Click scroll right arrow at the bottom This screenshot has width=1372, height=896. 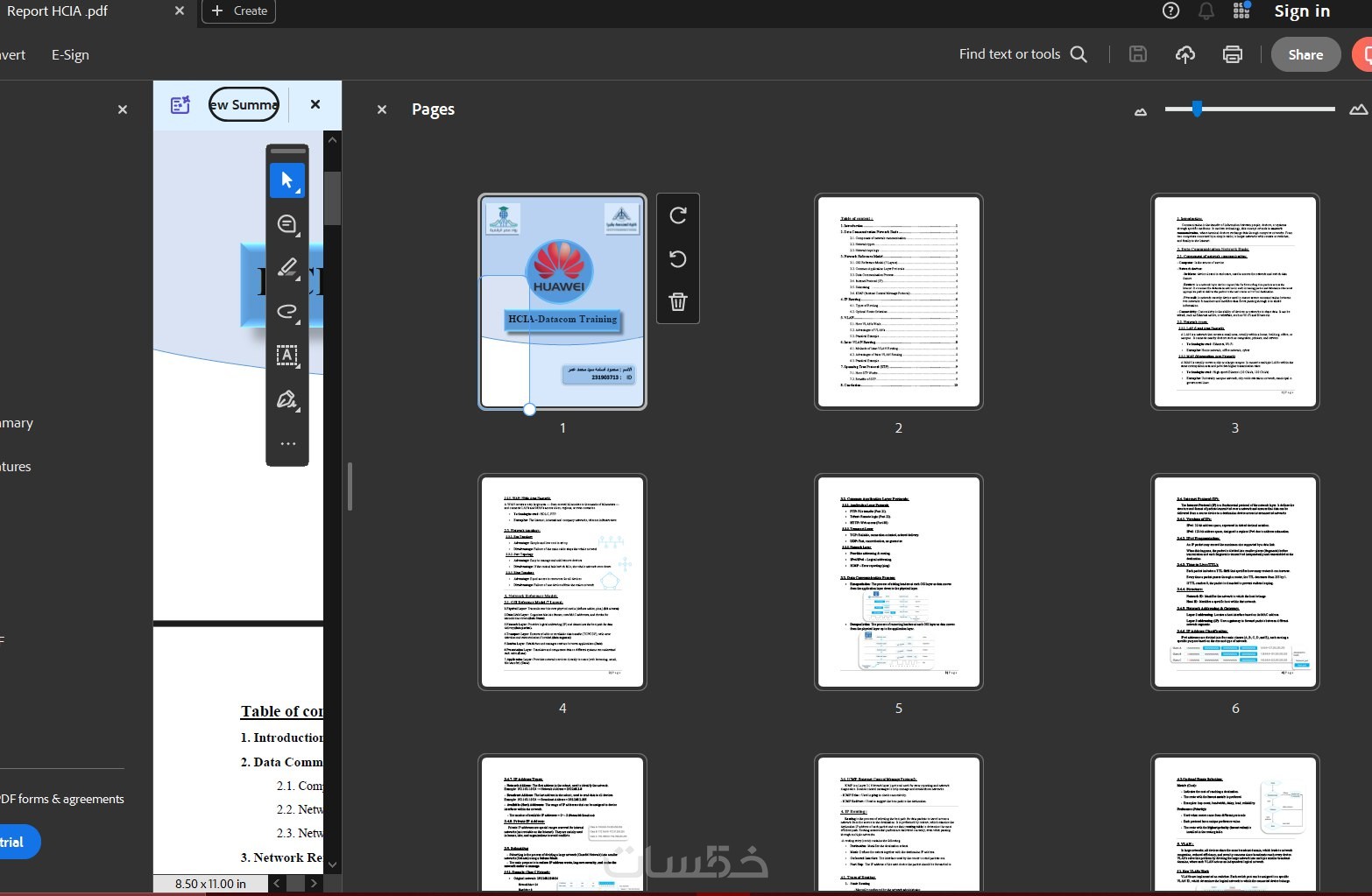pos(314,884)
